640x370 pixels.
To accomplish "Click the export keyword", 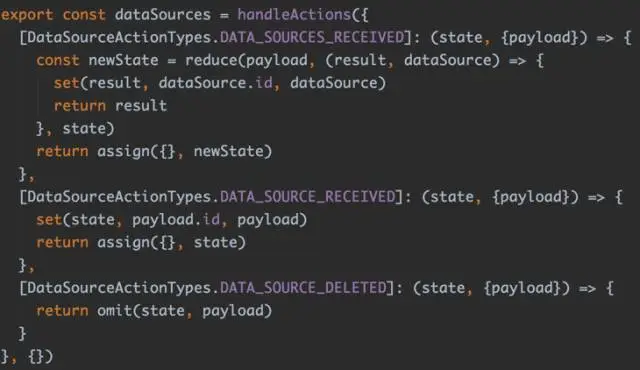I will [27, 15].
